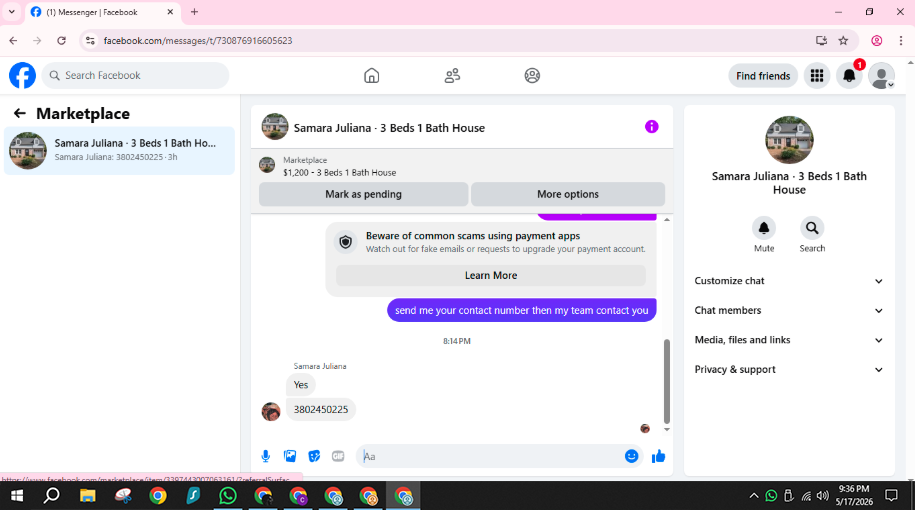This screenshot has height=510, width=915.
Task: Click Find friends button
Action: pyautogui.click(x=763, y=76)
